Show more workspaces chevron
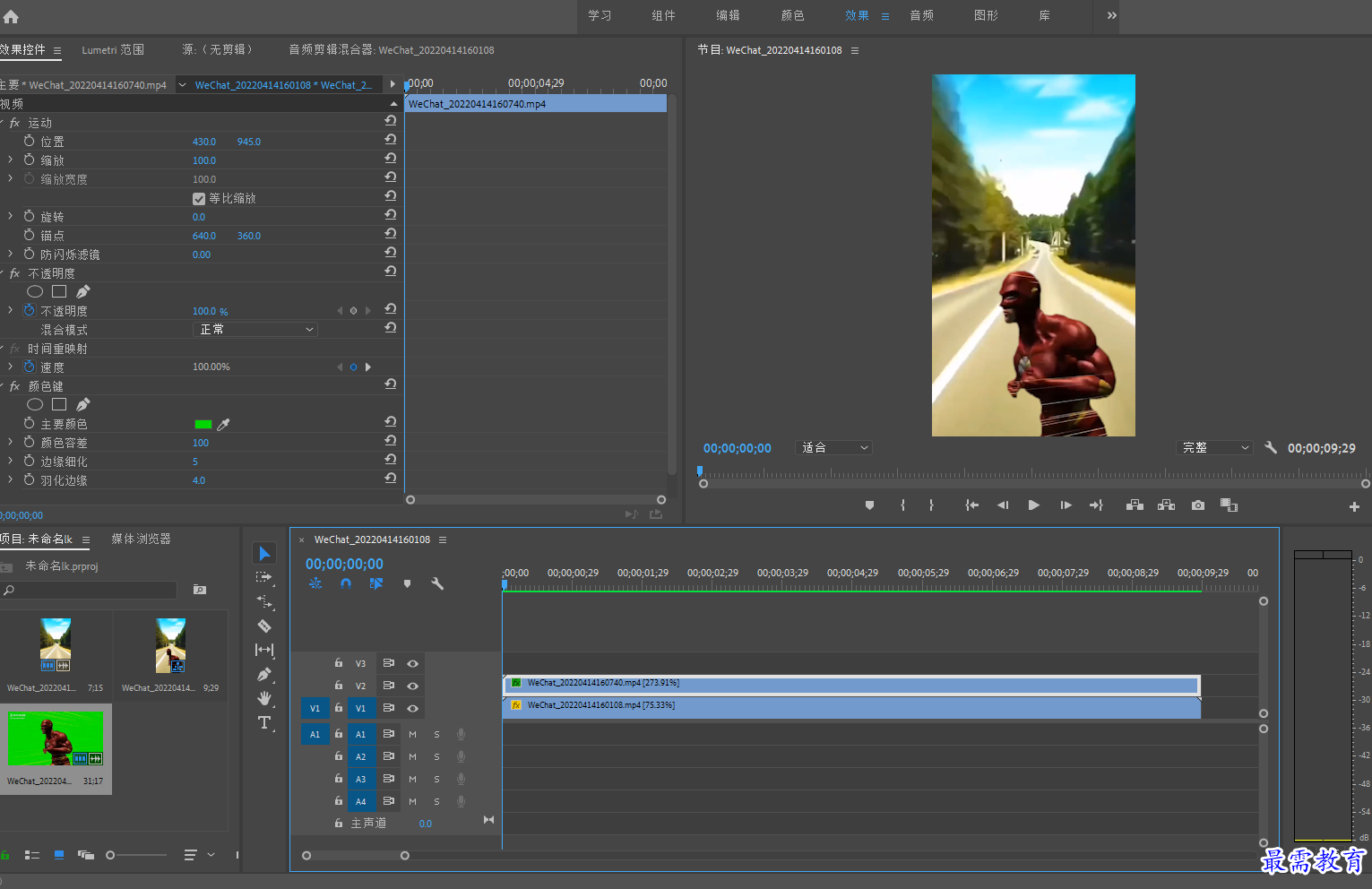 click(1111, 15)
